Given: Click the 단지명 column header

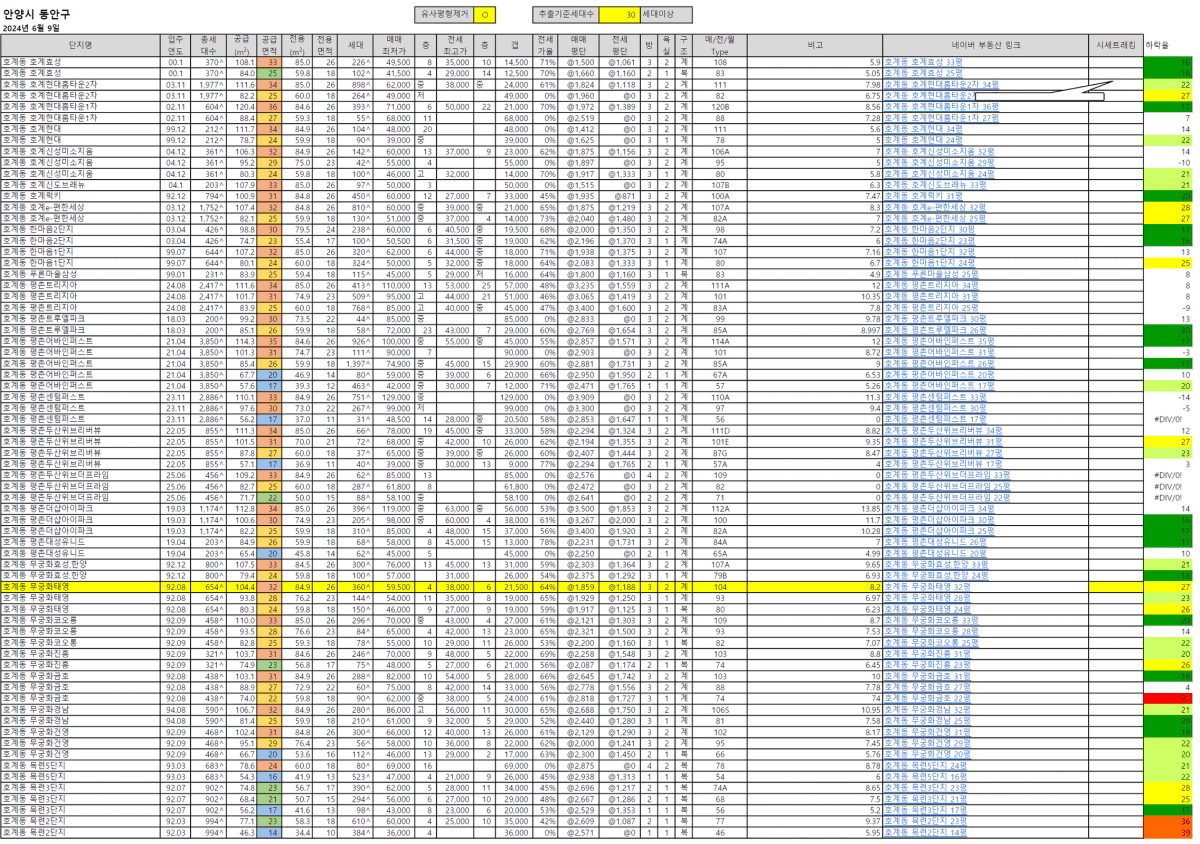Looking at the screenshot, I should tap(80, 45).
